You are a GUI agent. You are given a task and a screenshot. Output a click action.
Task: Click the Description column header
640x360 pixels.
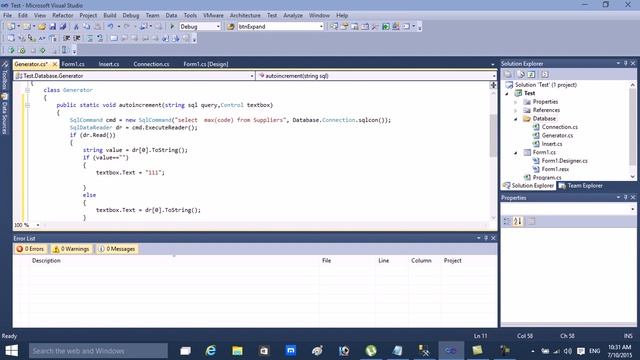point(46,260)
